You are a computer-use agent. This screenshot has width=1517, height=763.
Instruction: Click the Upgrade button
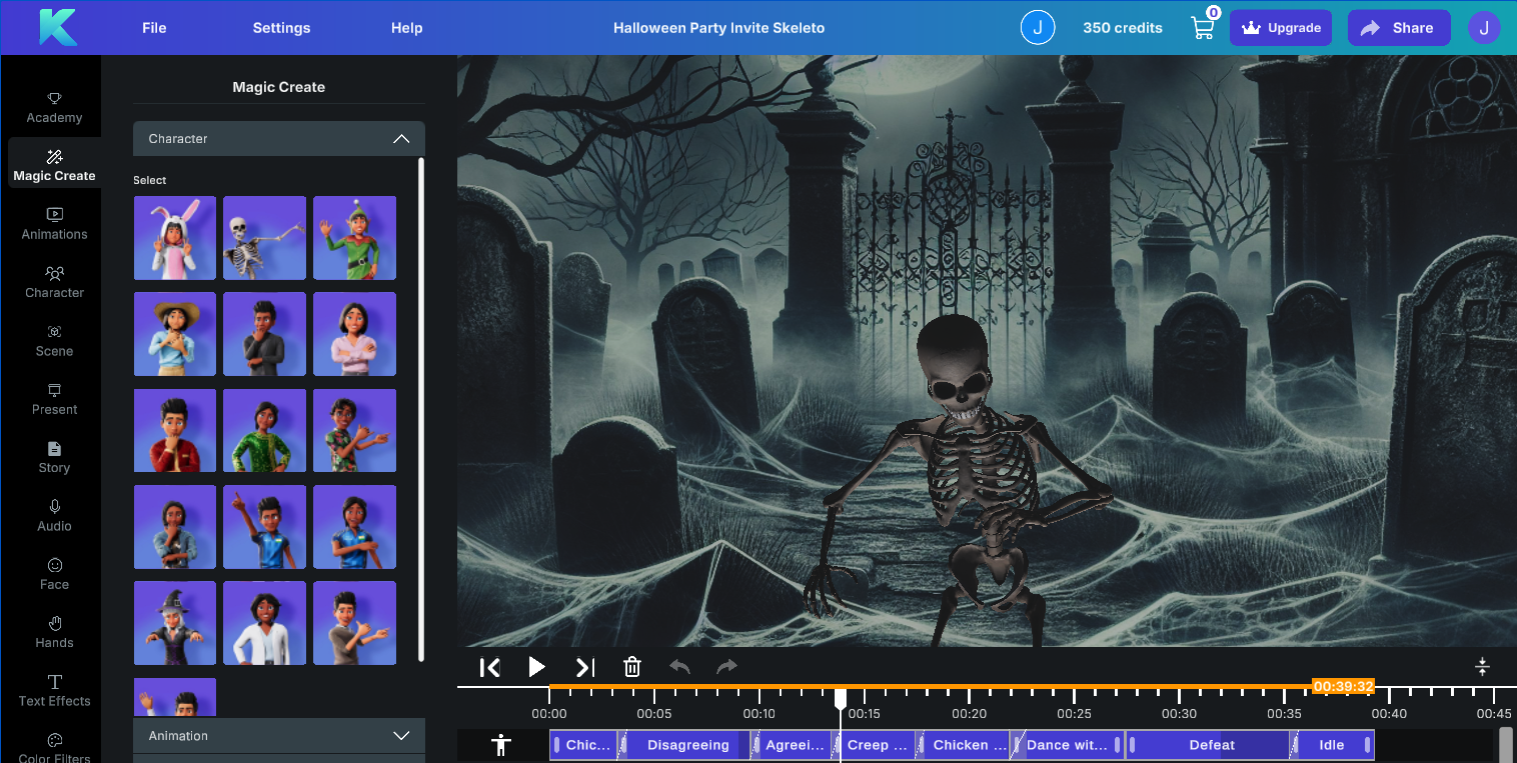pos(1280,27)
